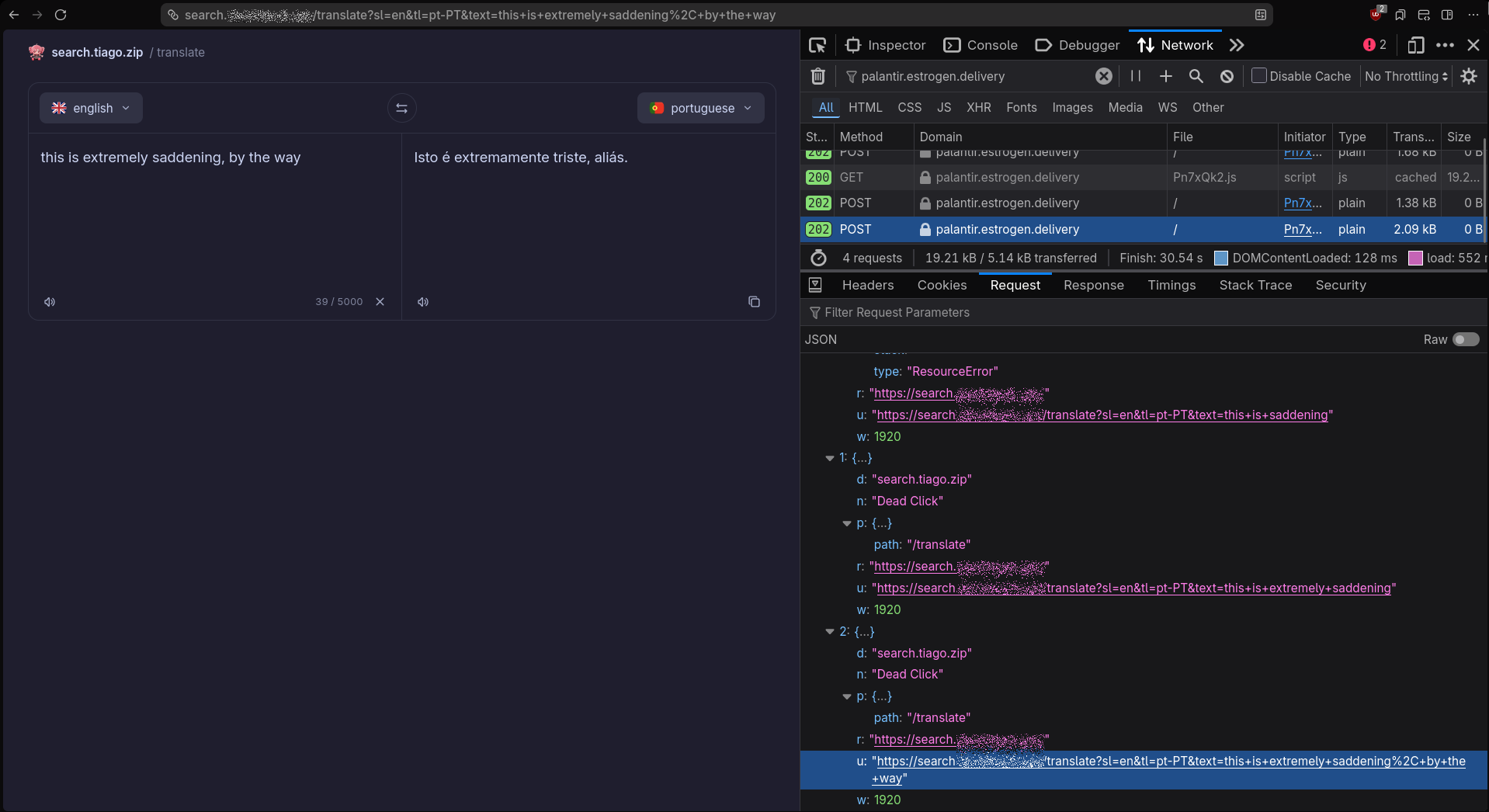1489x812 pixels.
Task: Open the Headers details tab
Action: click(x=867, y=285)
